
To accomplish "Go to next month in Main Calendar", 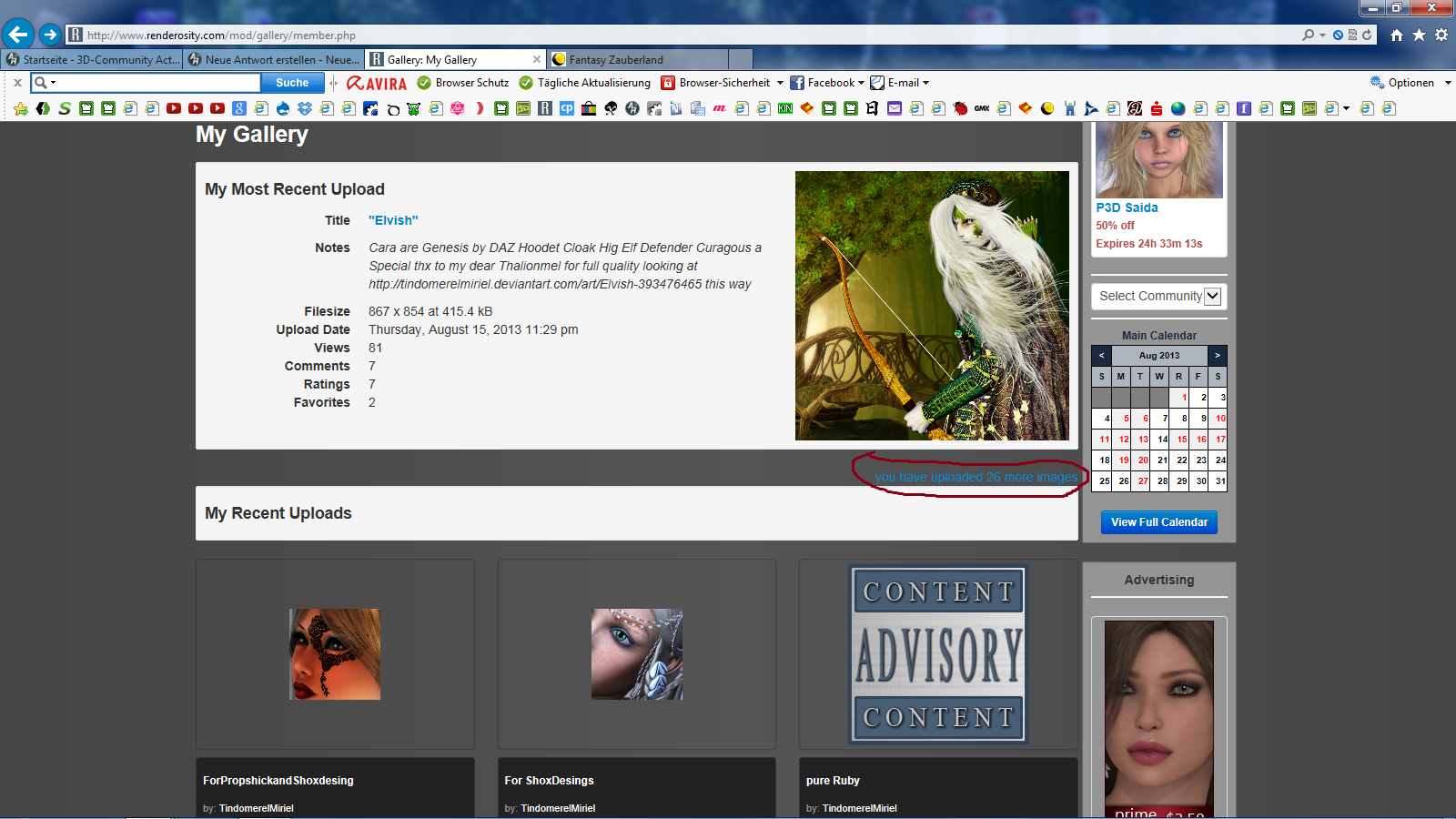I will 1217,355.
